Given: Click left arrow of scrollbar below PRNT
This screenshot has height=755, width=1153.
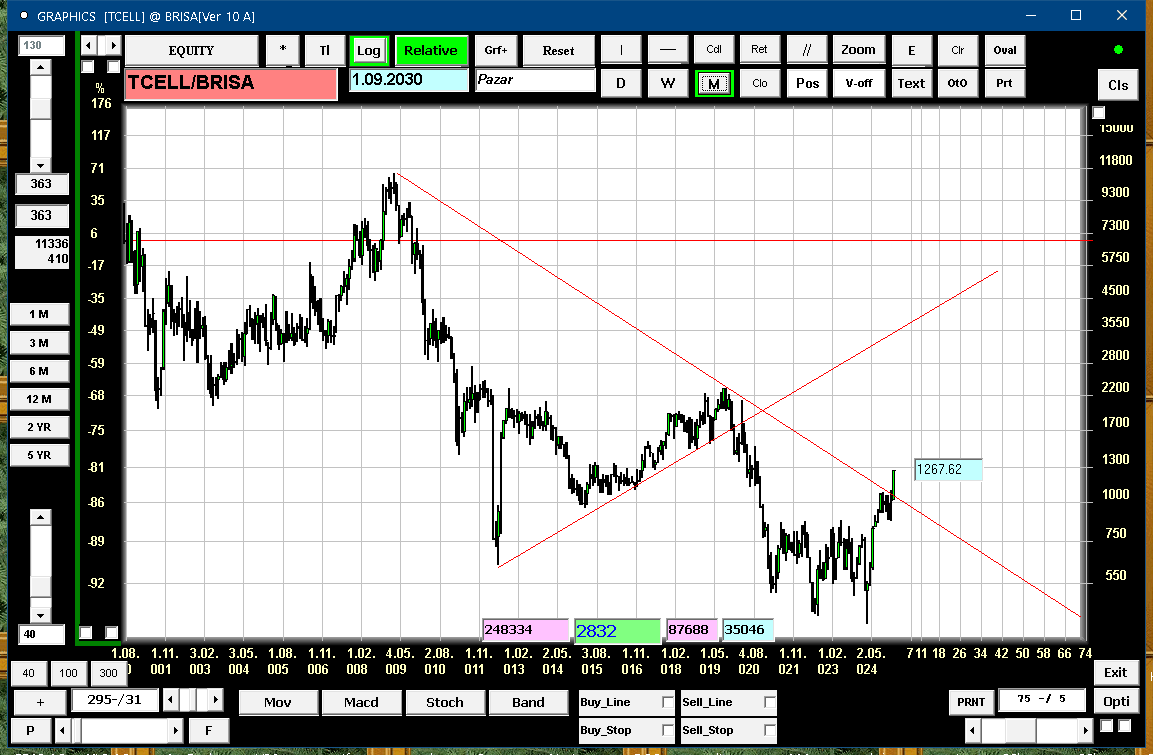Looking at the screenshot, I should click(x=972, y=731).
